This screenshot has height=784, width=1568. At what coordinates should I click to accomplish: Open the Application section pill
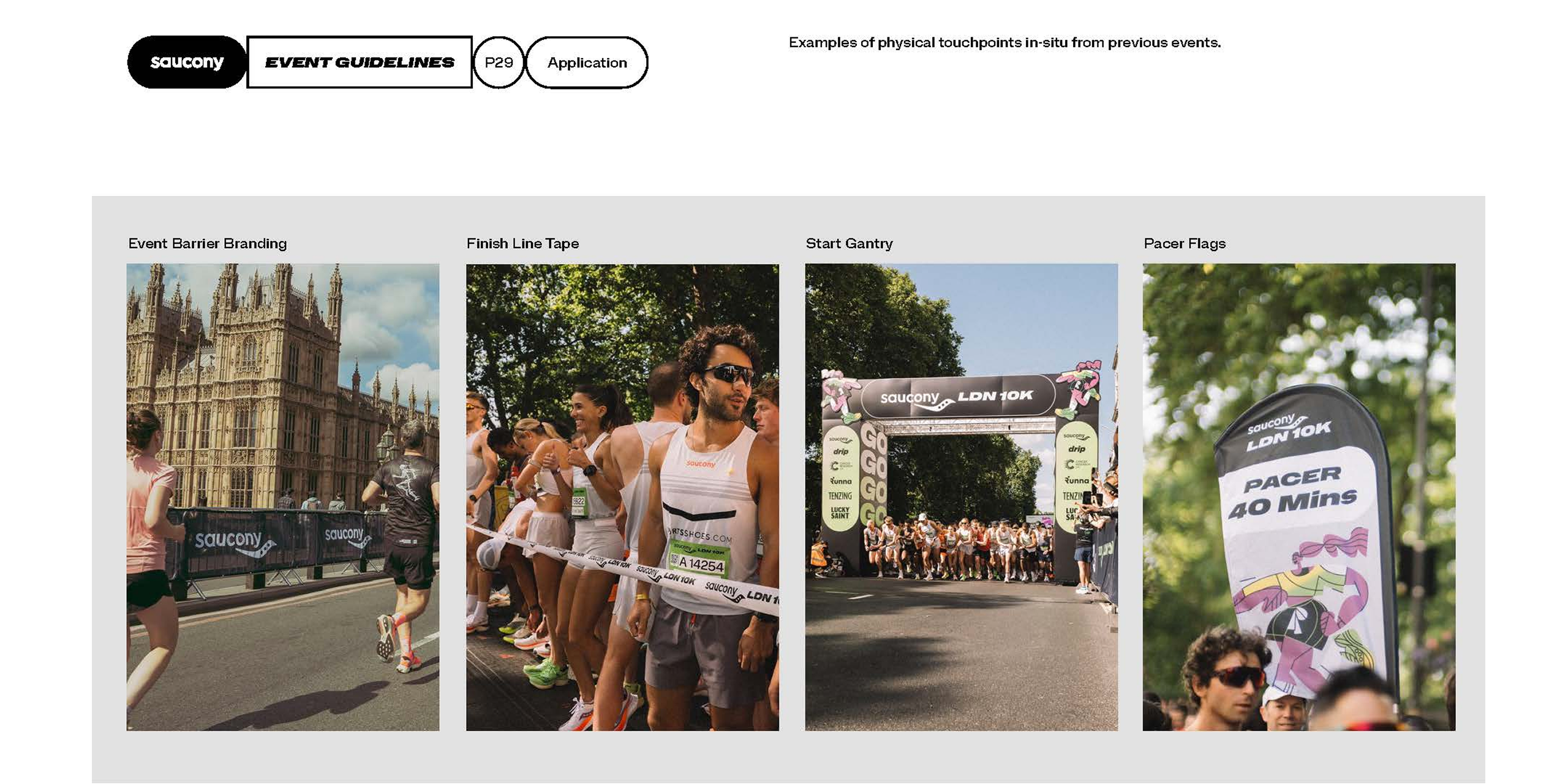(587, 62)
